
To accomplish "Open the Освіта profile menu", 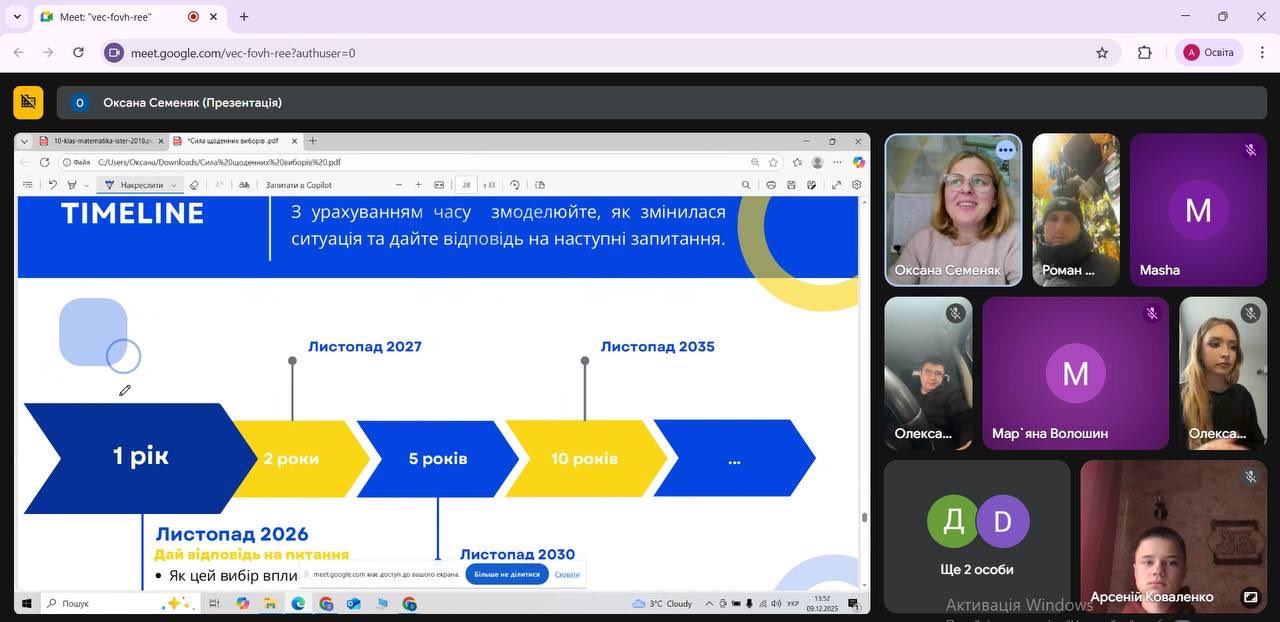I will point(1209,53).
